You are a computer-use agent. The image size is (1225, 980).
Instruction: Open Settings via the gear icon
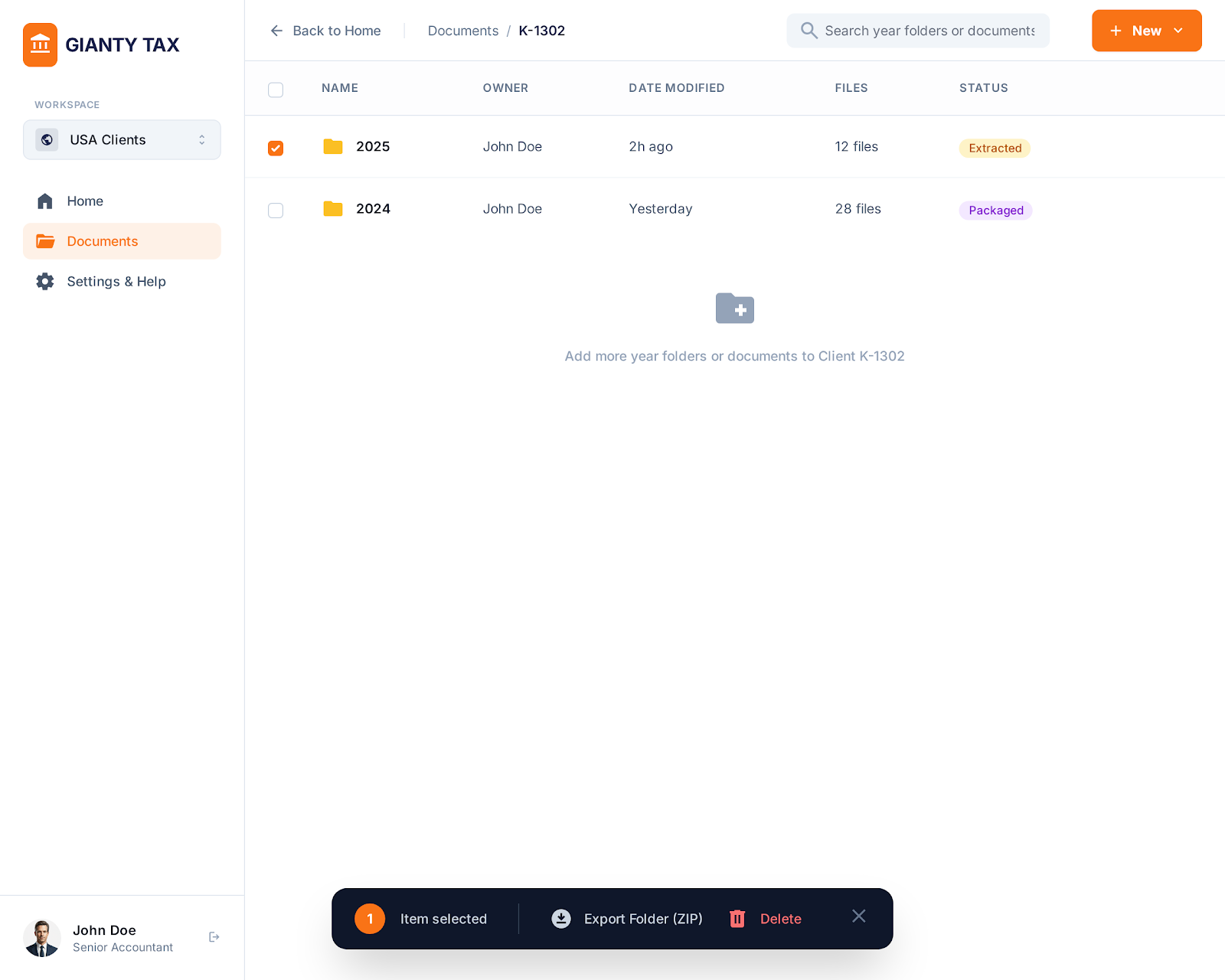tap(44, 281)
